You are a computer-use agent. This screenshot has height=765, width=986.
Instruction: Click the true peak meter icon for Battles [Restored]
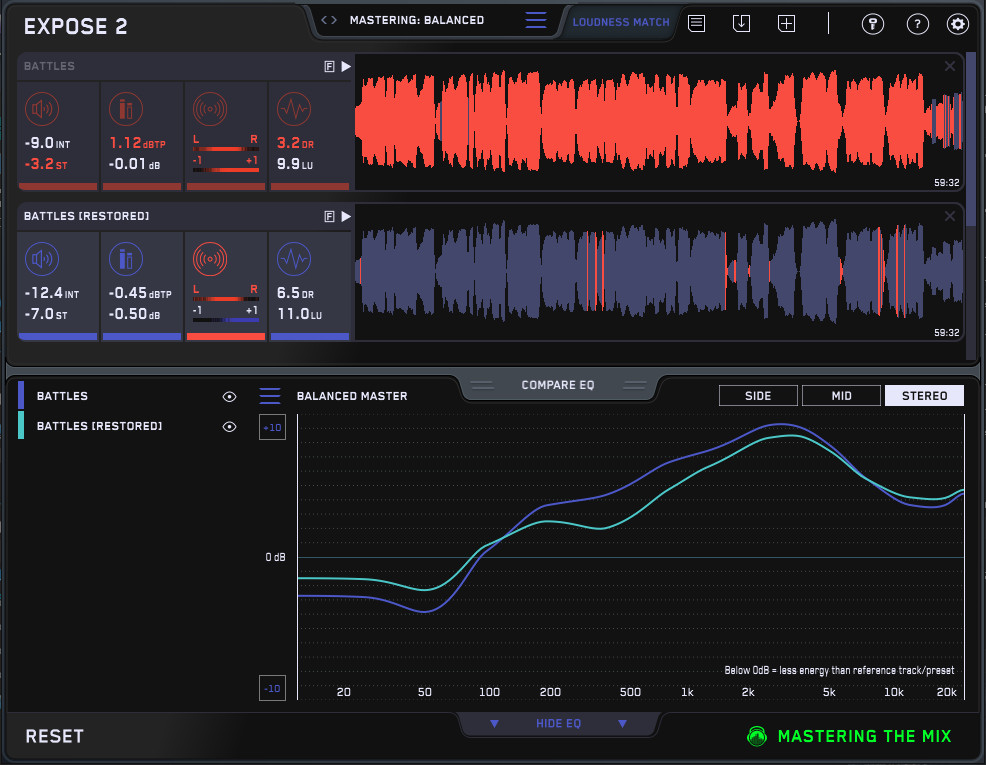[125, 260]
